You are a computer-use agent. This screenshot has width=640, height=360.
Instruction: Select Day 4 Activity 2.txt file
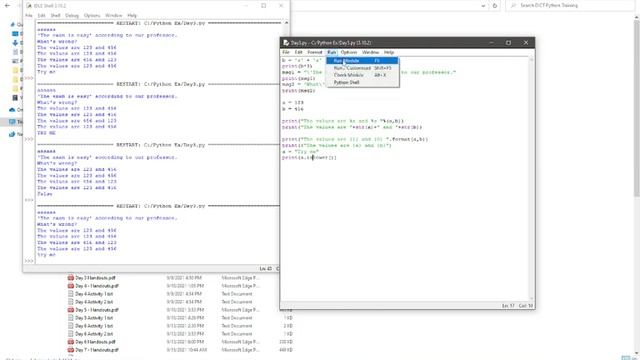tap(94, 302)
